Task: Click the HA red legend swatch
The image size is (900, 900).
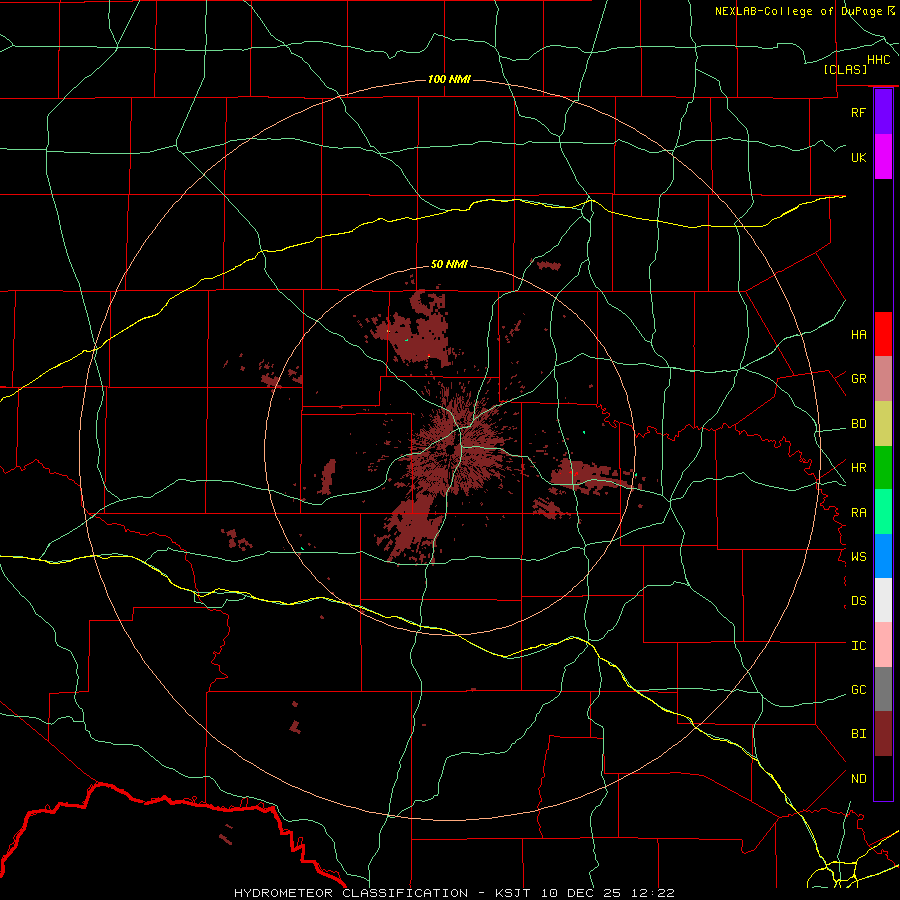Action: [883, 334]
